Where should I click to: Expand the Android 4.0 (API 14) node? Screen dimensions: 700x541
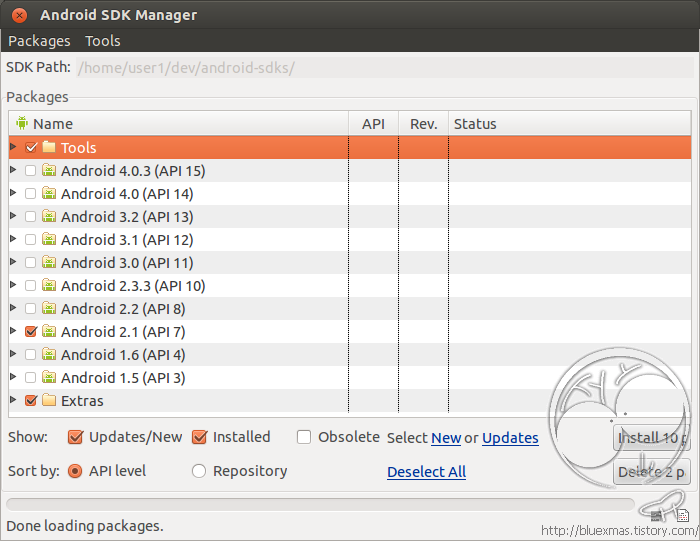13,193
